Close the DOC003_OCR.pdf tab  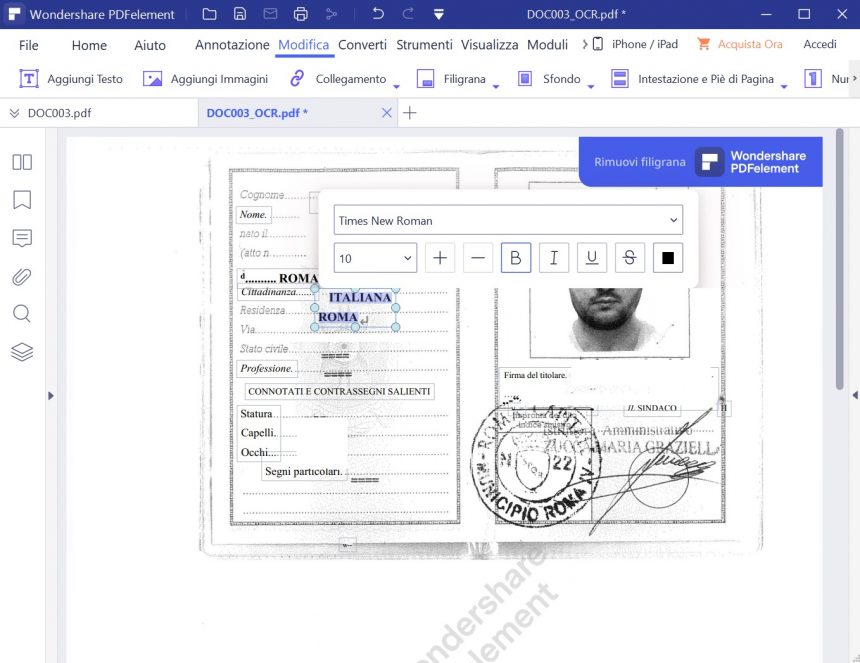(x=387, y=112)
